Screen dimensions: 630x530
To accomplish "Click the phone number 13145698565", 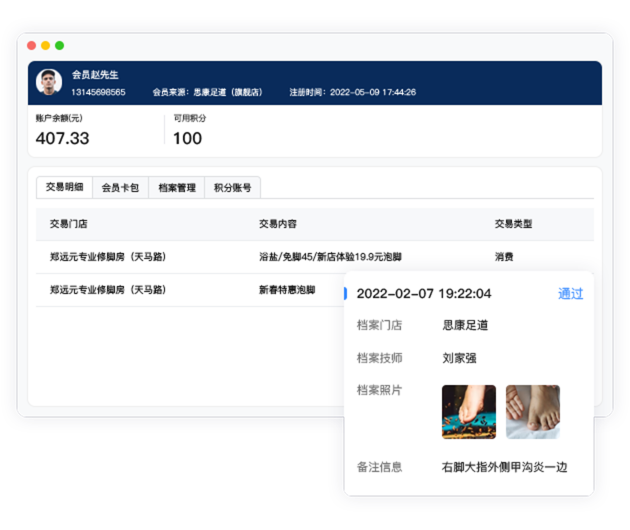I will [x=98, y=92].
